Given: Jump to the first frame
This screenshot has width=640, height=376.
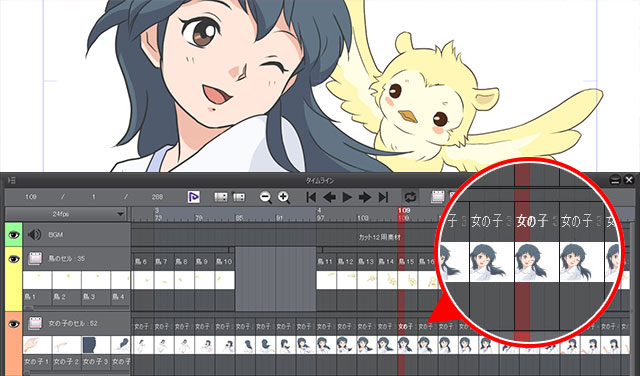Looking at the screenshot, I should [311, 198].
